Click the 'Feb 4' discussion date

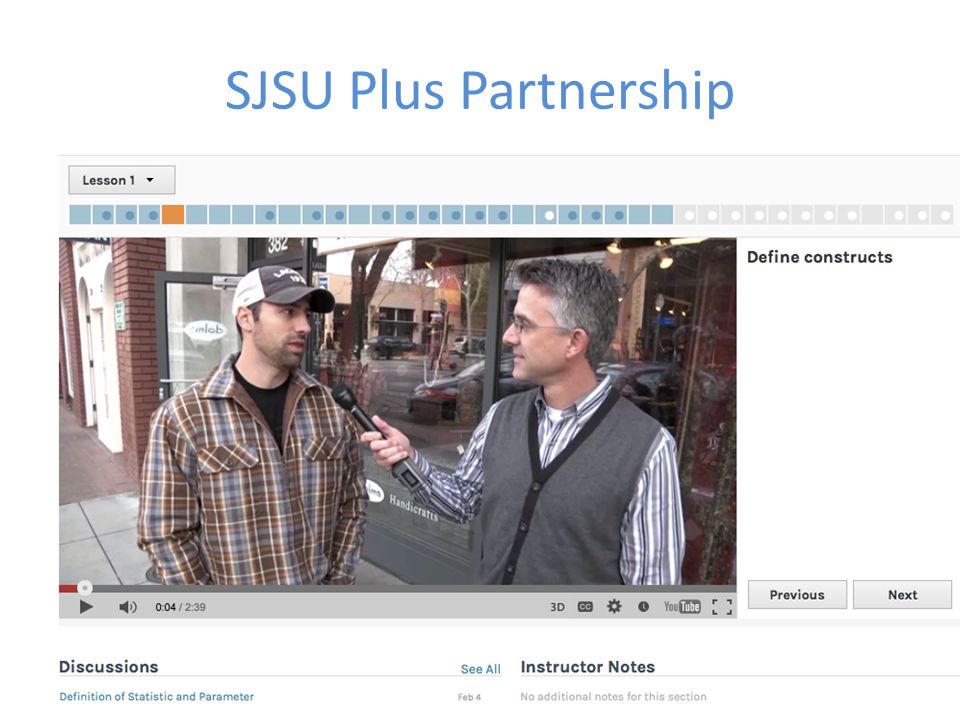point(470,697)
